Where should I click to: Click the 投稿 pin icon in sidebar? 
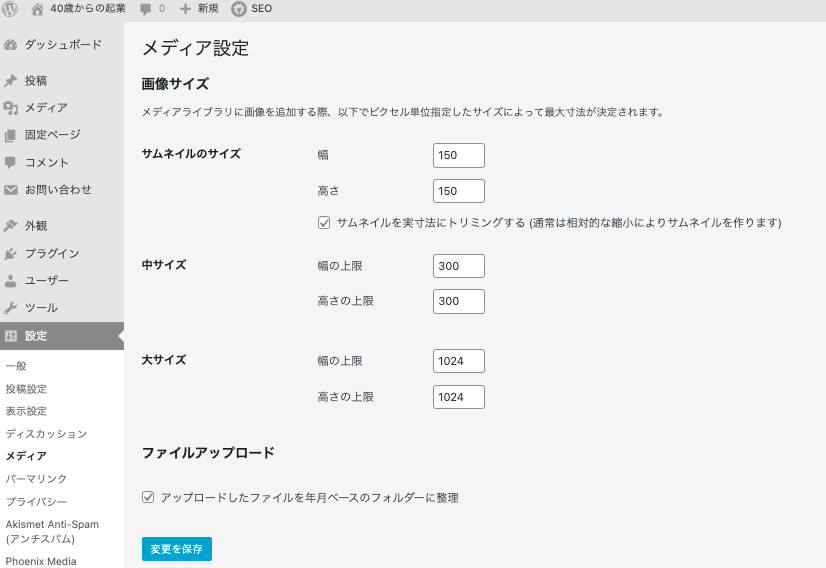coord(11,81)
